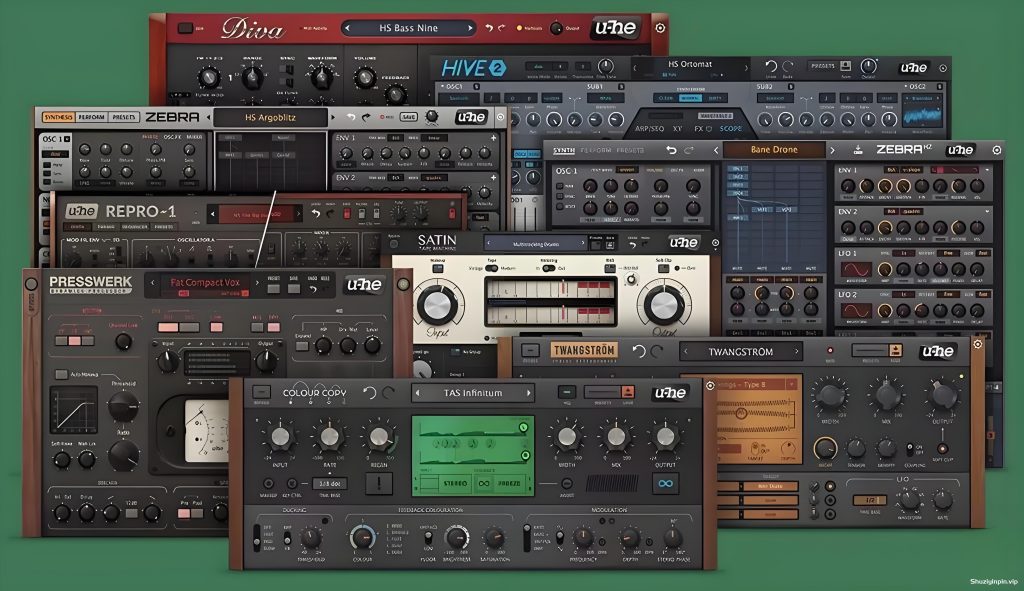Viewport: 1024px width, 591px height.
Task: Go to next preset in Twangström
Action: coord(796,351)
